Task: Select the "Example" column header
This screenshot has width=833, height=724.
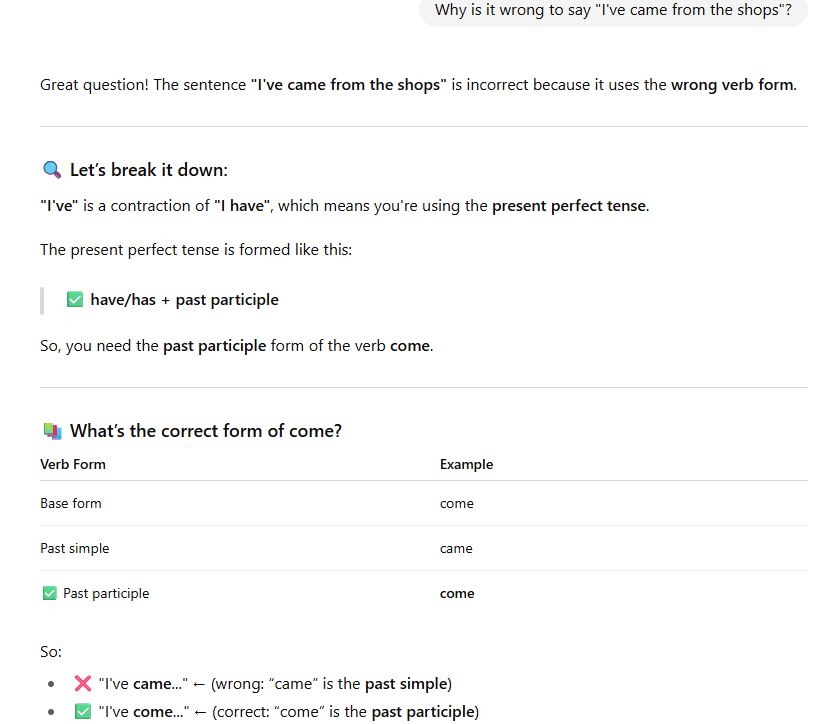Action: 466,464
